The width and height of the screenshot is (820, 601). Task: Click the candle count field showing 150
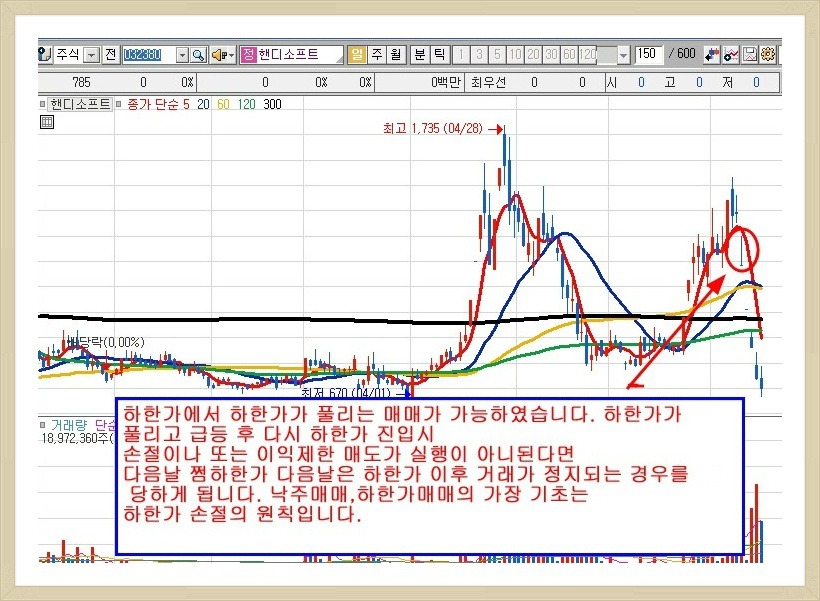[648, 54]
